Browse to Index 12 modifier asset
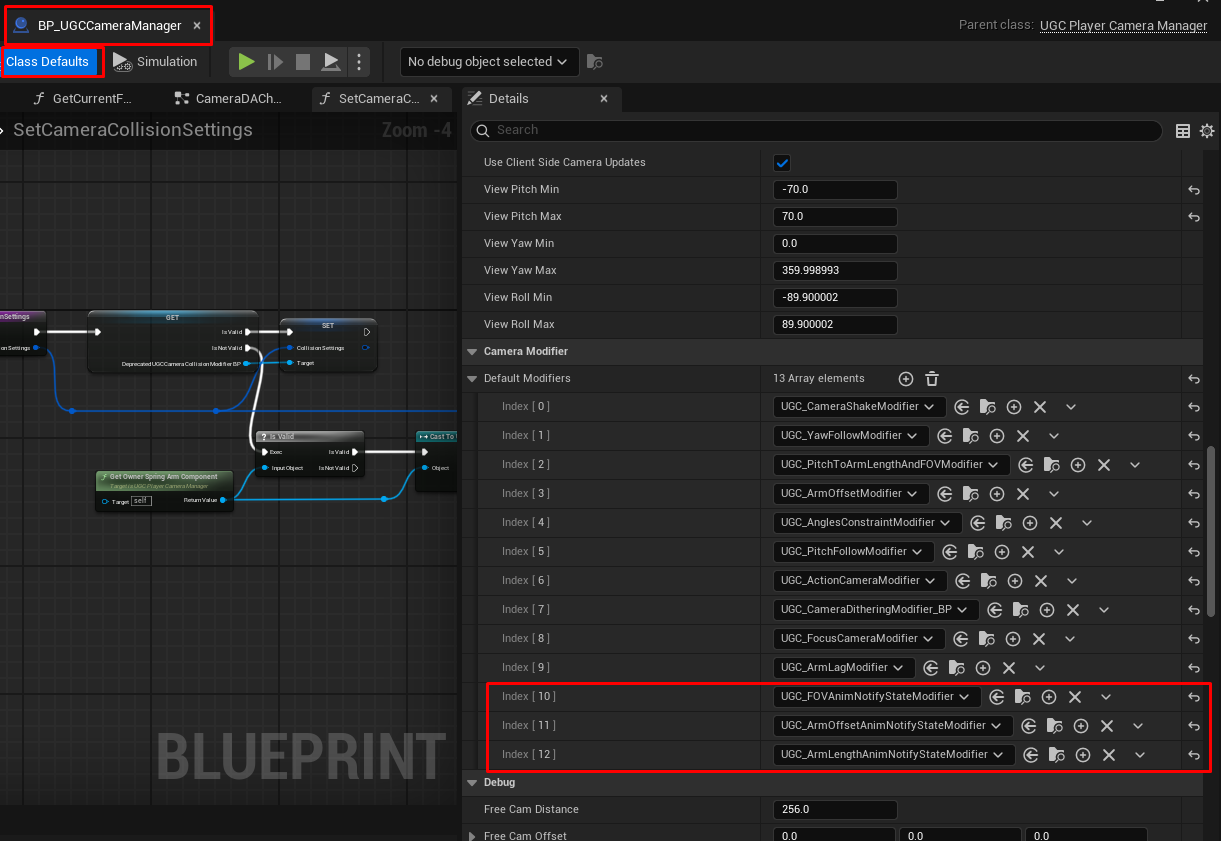The height and width of the screenshot is (841, 1221). point(1057,755)
